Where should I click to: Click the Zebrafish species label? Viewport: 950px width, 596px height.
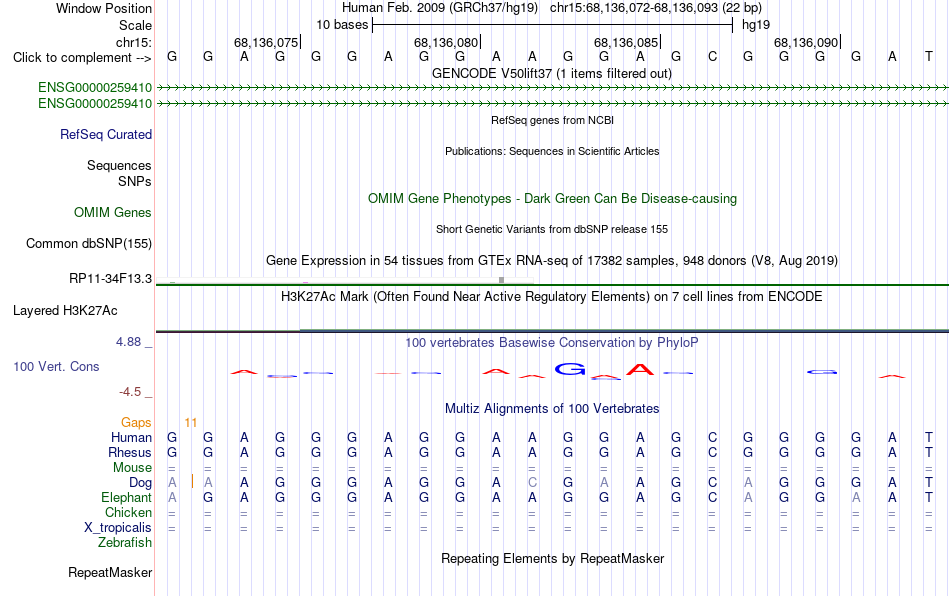pos(125,542)
